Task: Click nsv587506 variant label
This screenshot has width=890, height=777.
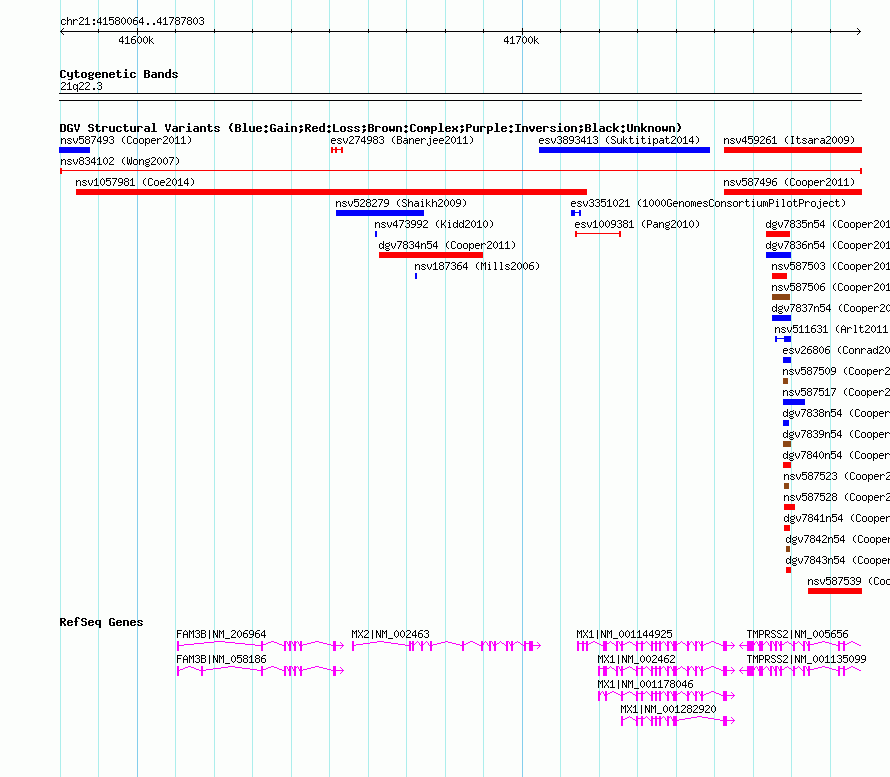Action: (x=830, y=287)
